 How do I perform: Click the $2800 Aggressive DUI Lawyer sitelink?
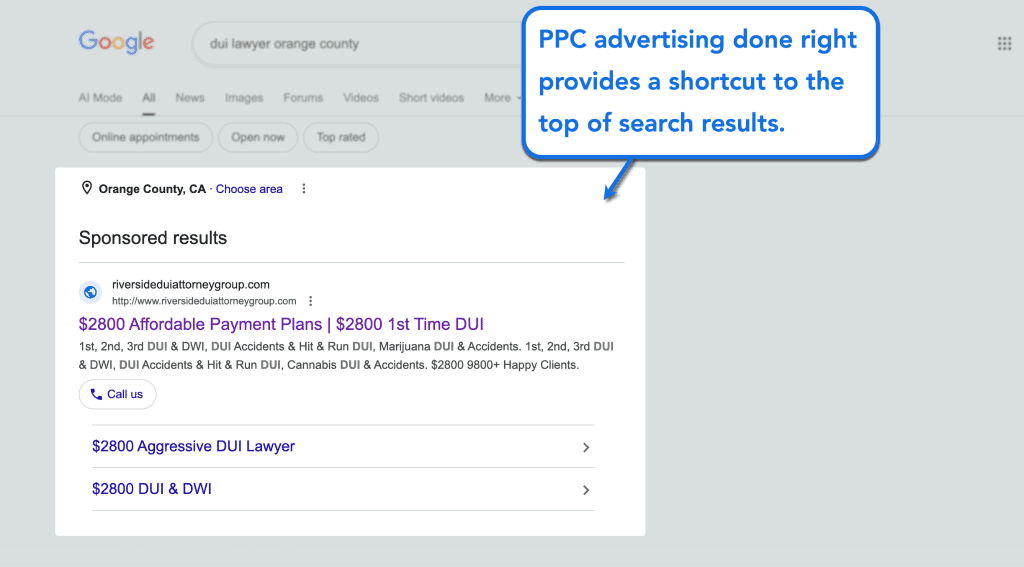(x=193, y=446)
